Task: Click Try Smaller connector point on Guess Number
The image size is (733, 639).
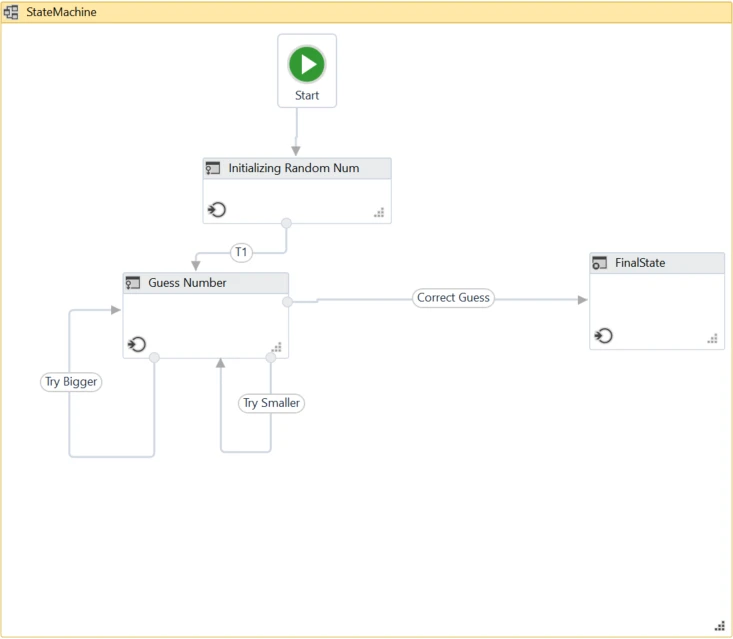Action: [271, 358]
